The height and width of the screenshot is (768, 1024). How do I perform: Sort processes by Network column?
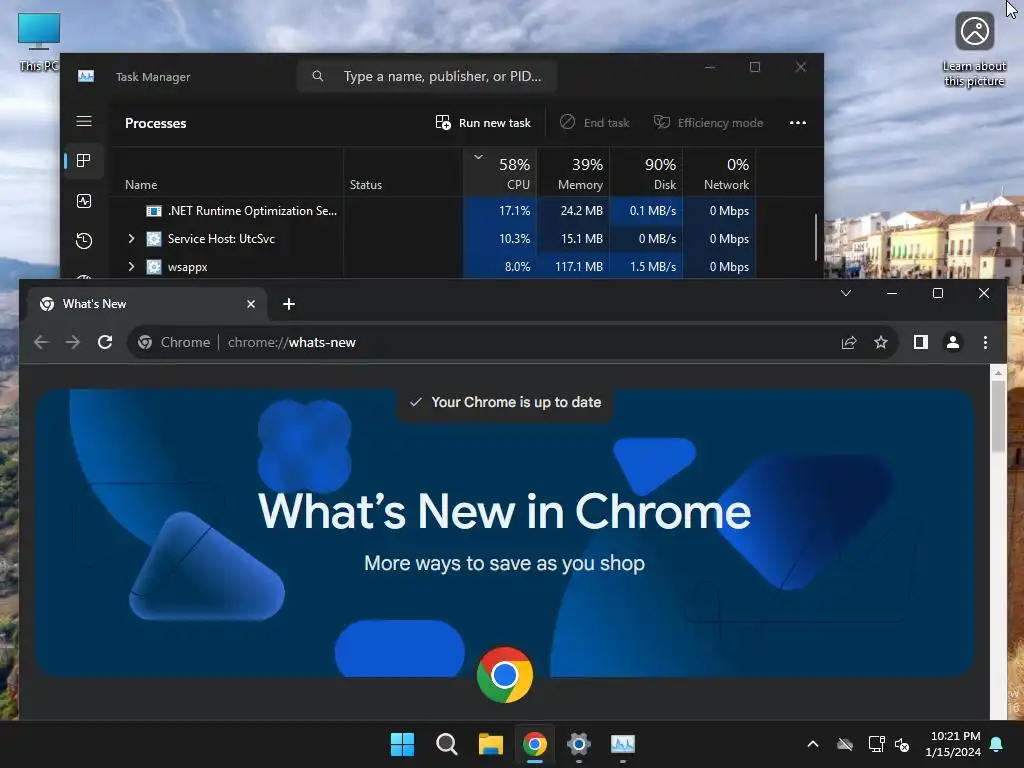[x=719, y=172]
